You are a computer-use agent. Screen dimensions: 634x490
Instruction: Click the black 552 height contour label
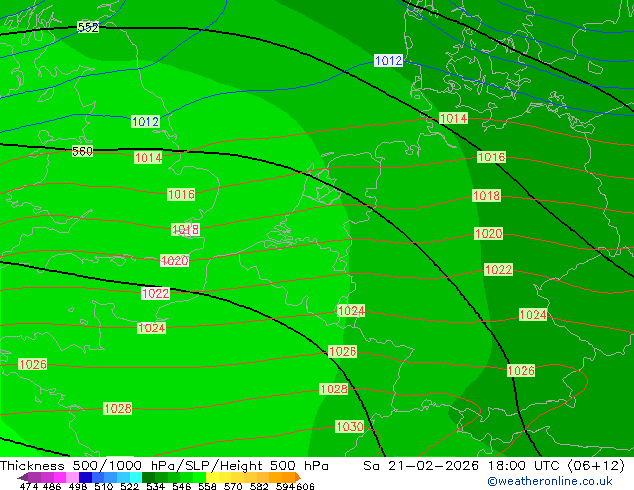point(88,27)
